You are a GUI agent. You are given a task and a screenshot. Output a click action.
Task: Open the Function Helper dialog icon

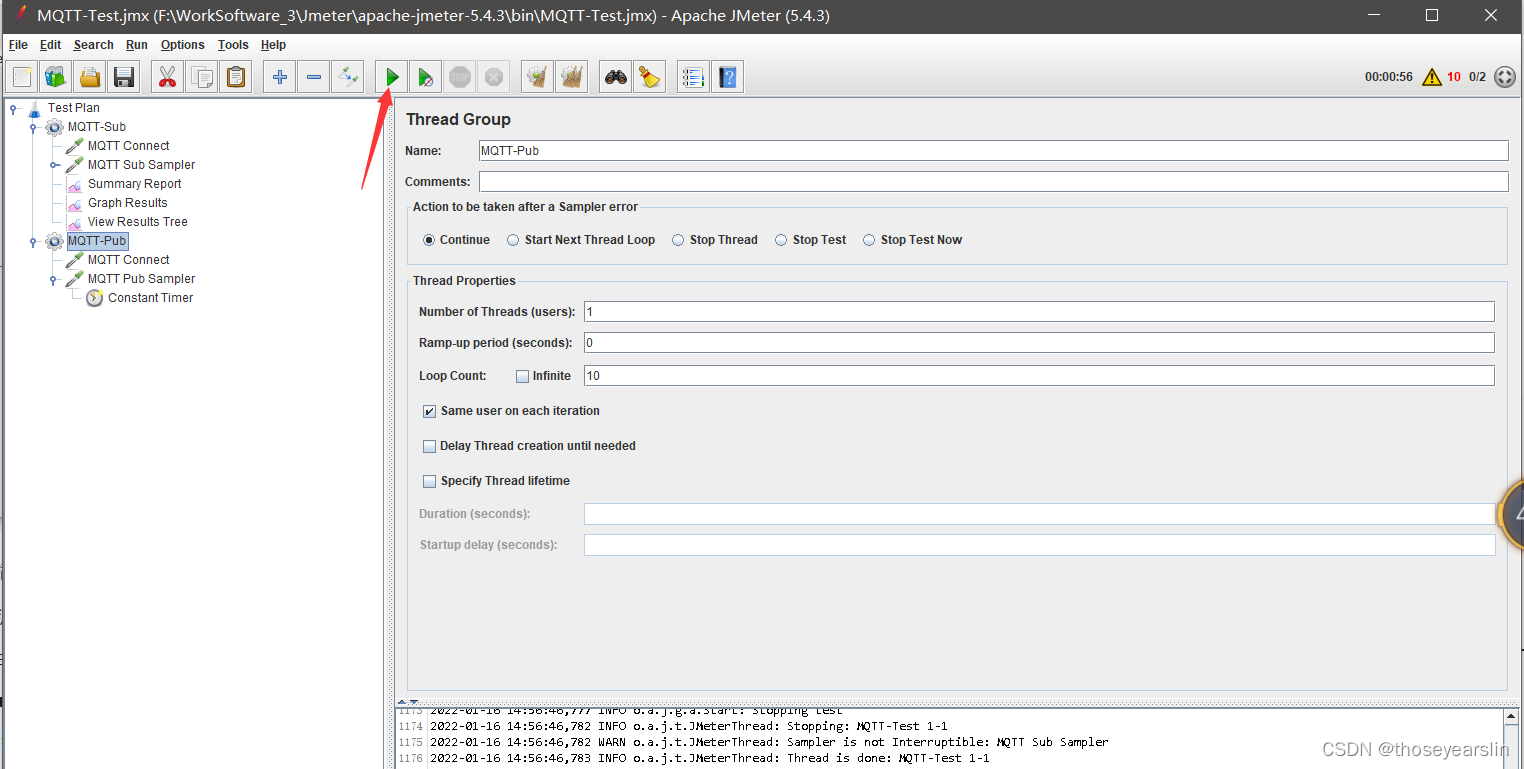[x=693, y=77]
